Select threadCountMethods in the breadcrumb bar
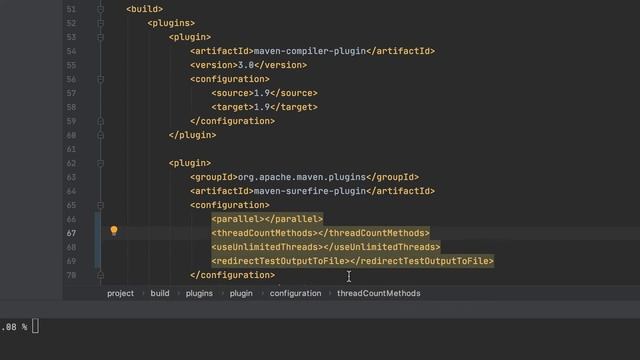This screenshot has height=360, width=640. pos(379,293)
